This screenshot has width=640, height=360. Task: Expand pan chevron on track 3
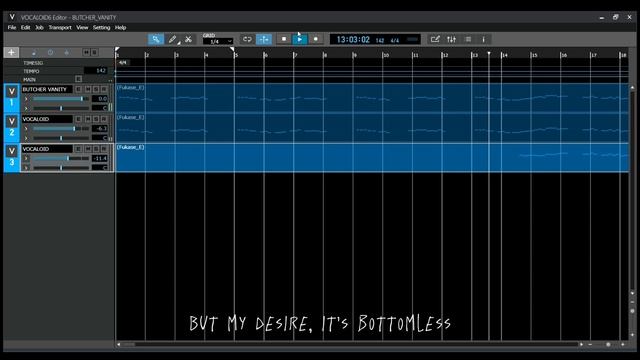click(26, 168)
